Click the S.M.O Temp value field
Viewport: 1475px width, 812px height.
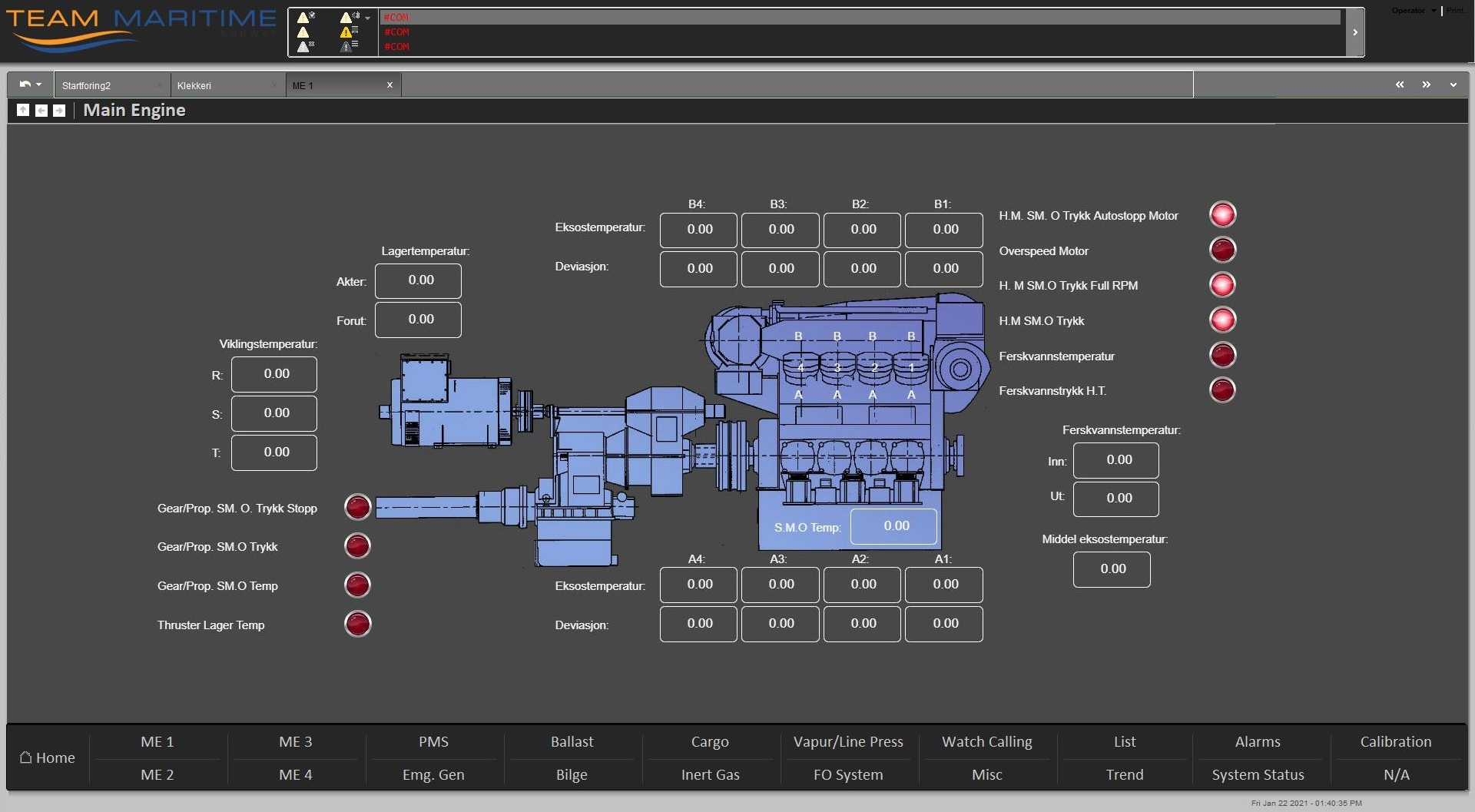pos(893,525)
